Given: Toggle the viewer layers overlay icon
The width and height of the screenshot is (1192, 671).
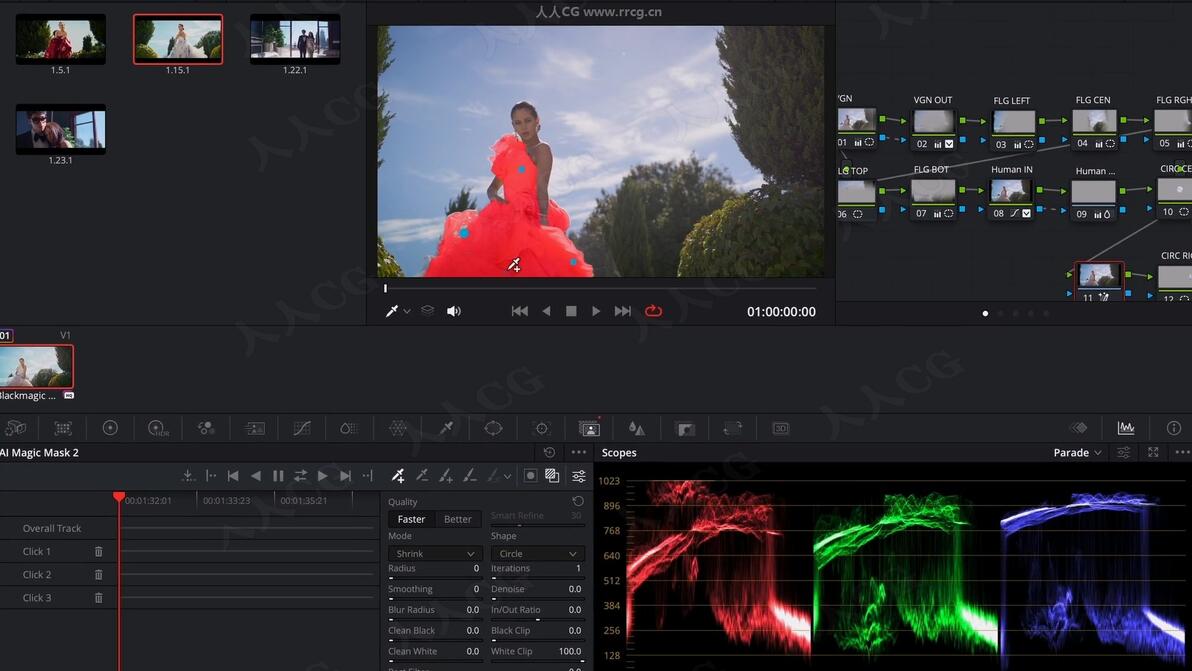Looking at the screenshot, I should click(428, 311).
